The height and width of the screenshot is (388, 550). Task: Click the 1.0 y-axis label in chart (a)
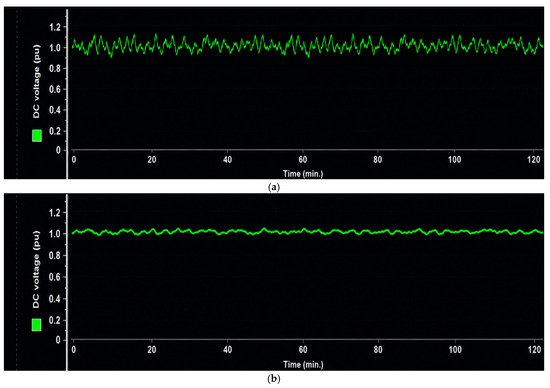coord(55,48)
